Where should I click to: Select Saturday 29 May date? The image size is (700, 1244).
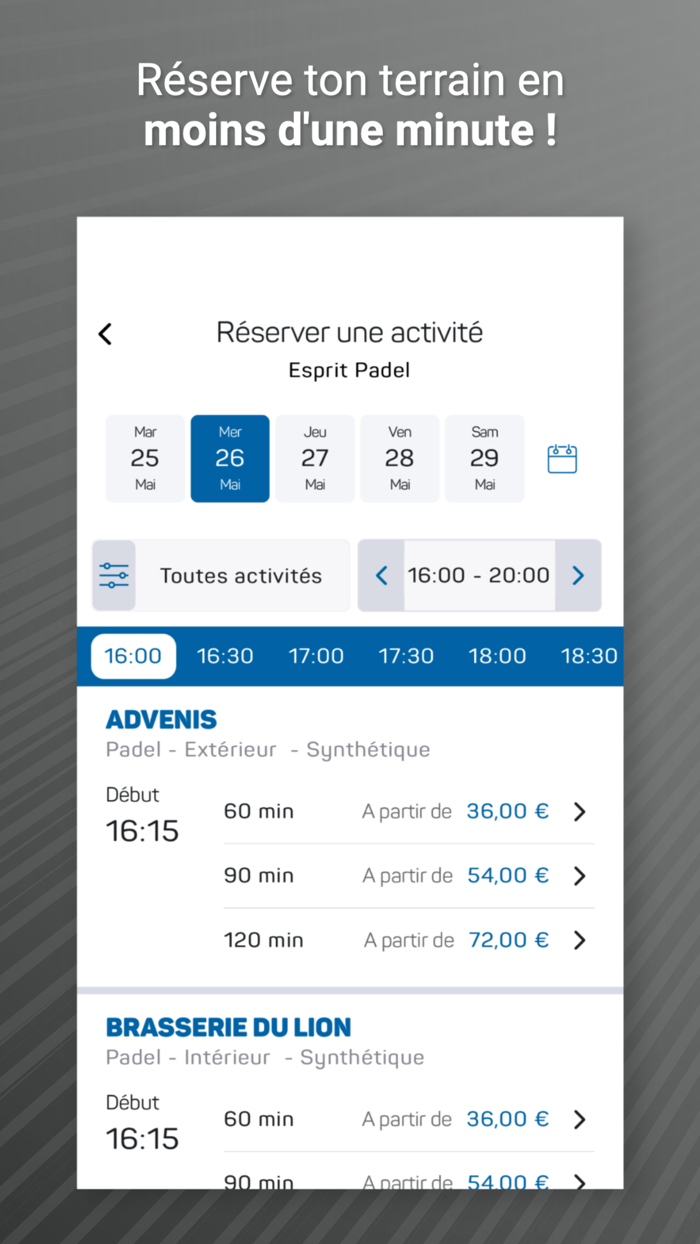click(485, 458)
